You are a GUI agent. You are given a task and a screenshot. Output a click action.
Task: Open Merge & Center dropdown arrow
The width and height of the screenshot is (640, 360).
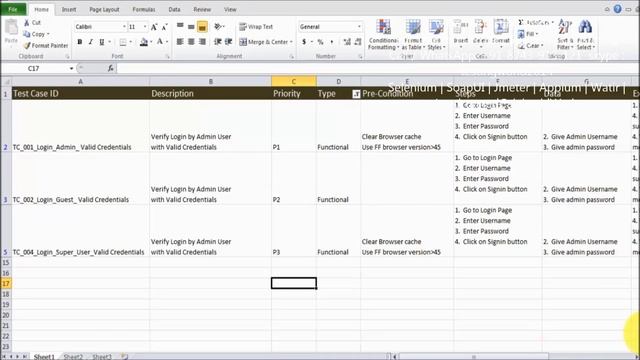(x=291, y=42)
